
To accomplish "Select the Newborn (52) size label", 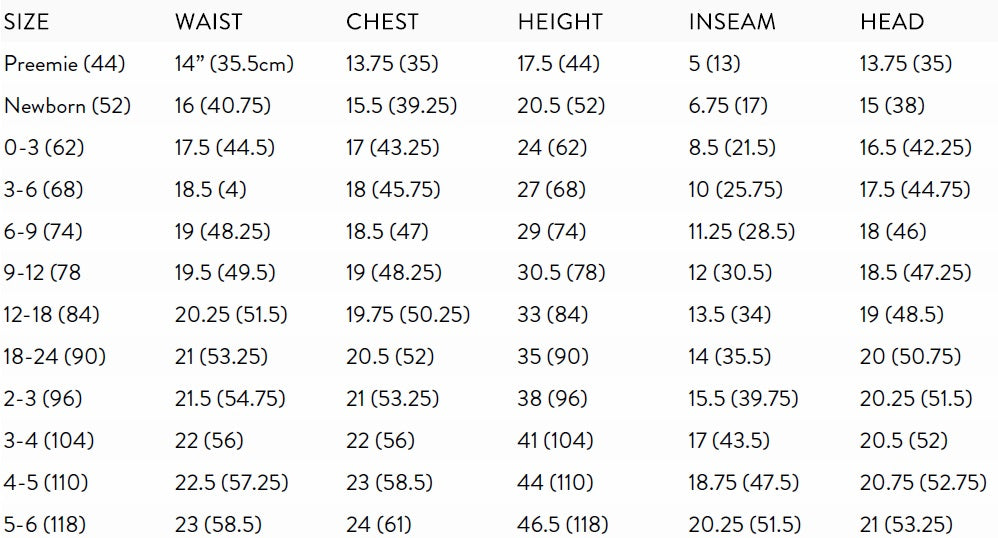I will (x=67, y=106).
